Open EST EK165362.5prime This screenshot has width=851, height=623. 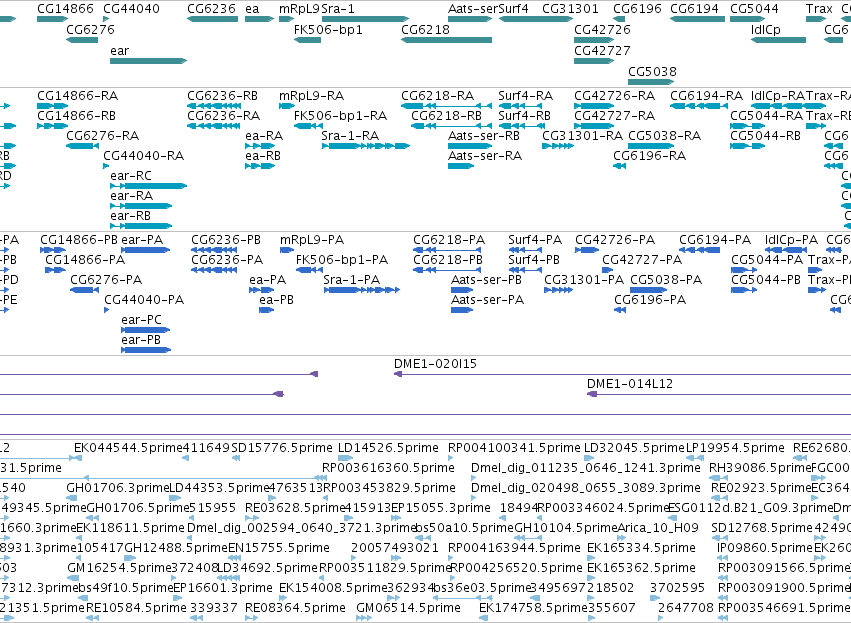[x=641, y=568]
